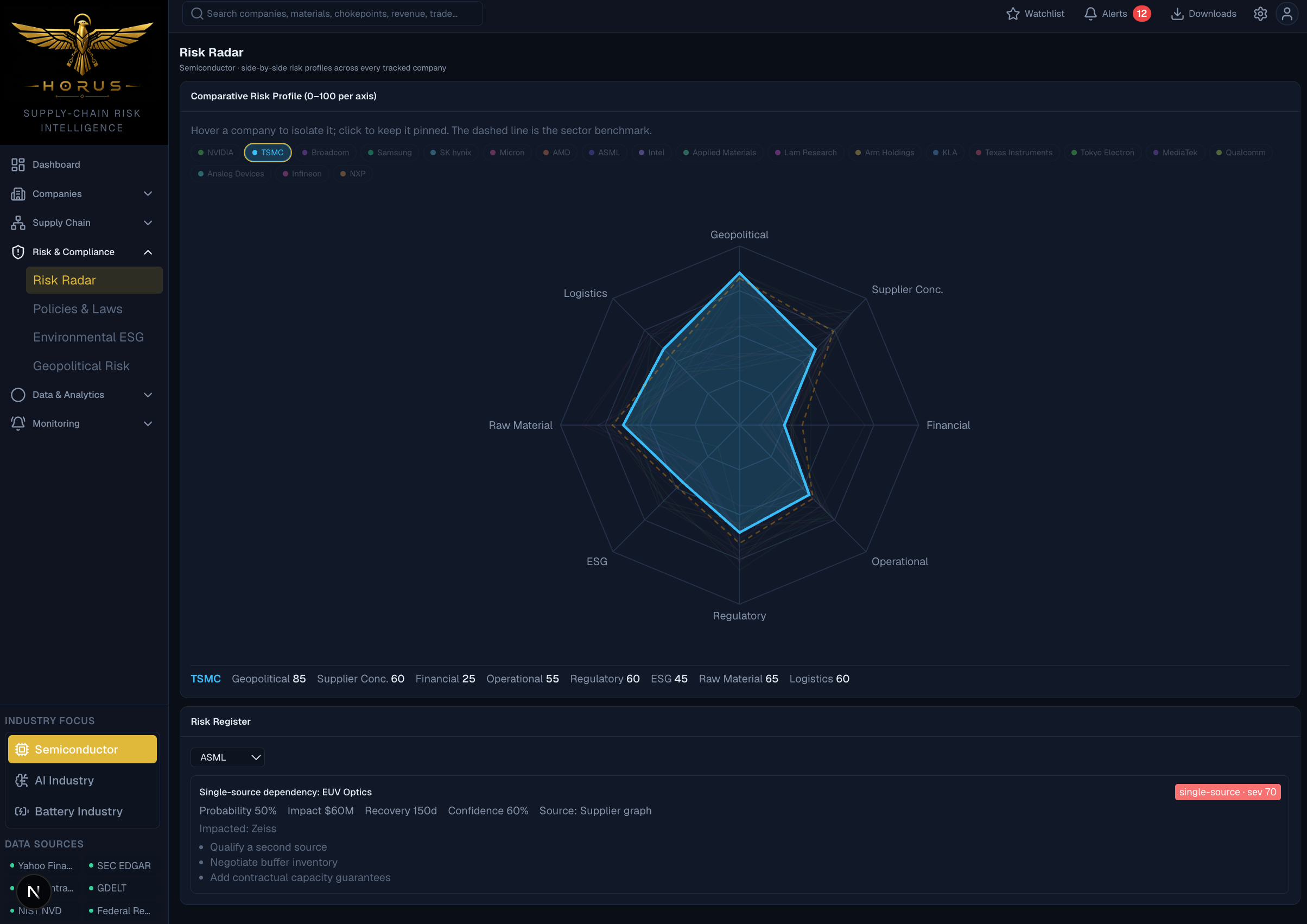
Task: Click the Supply Chain network icon
Action: (18, 223)
